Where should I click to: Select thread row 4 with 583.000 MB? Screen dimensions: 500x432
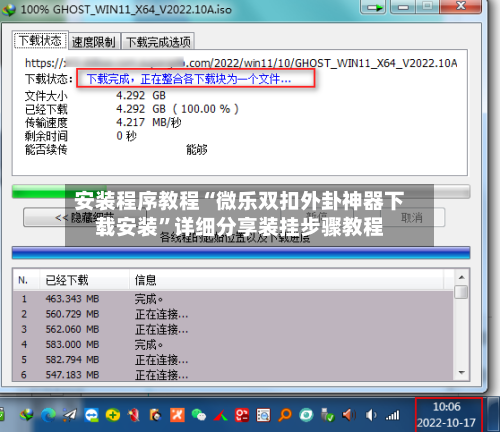click(x=233, y=344)
